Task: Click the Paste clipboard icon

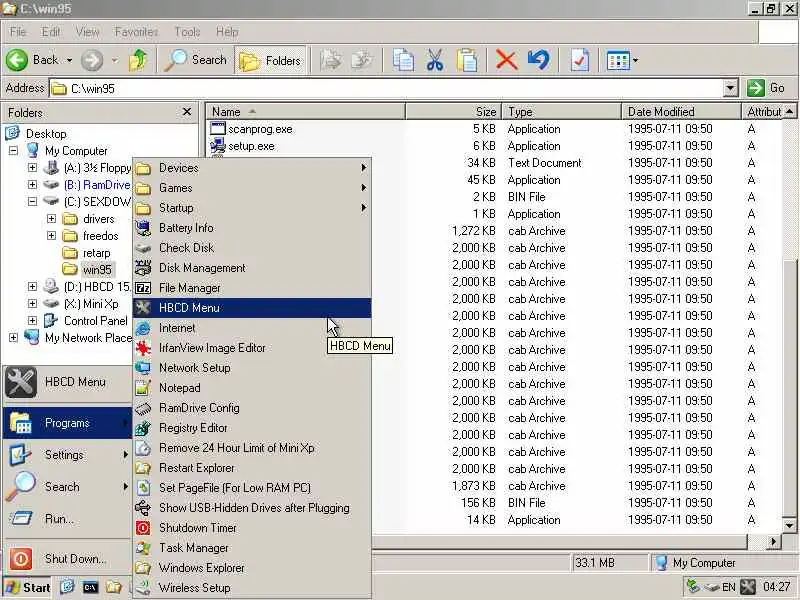Action: [466, 60]
